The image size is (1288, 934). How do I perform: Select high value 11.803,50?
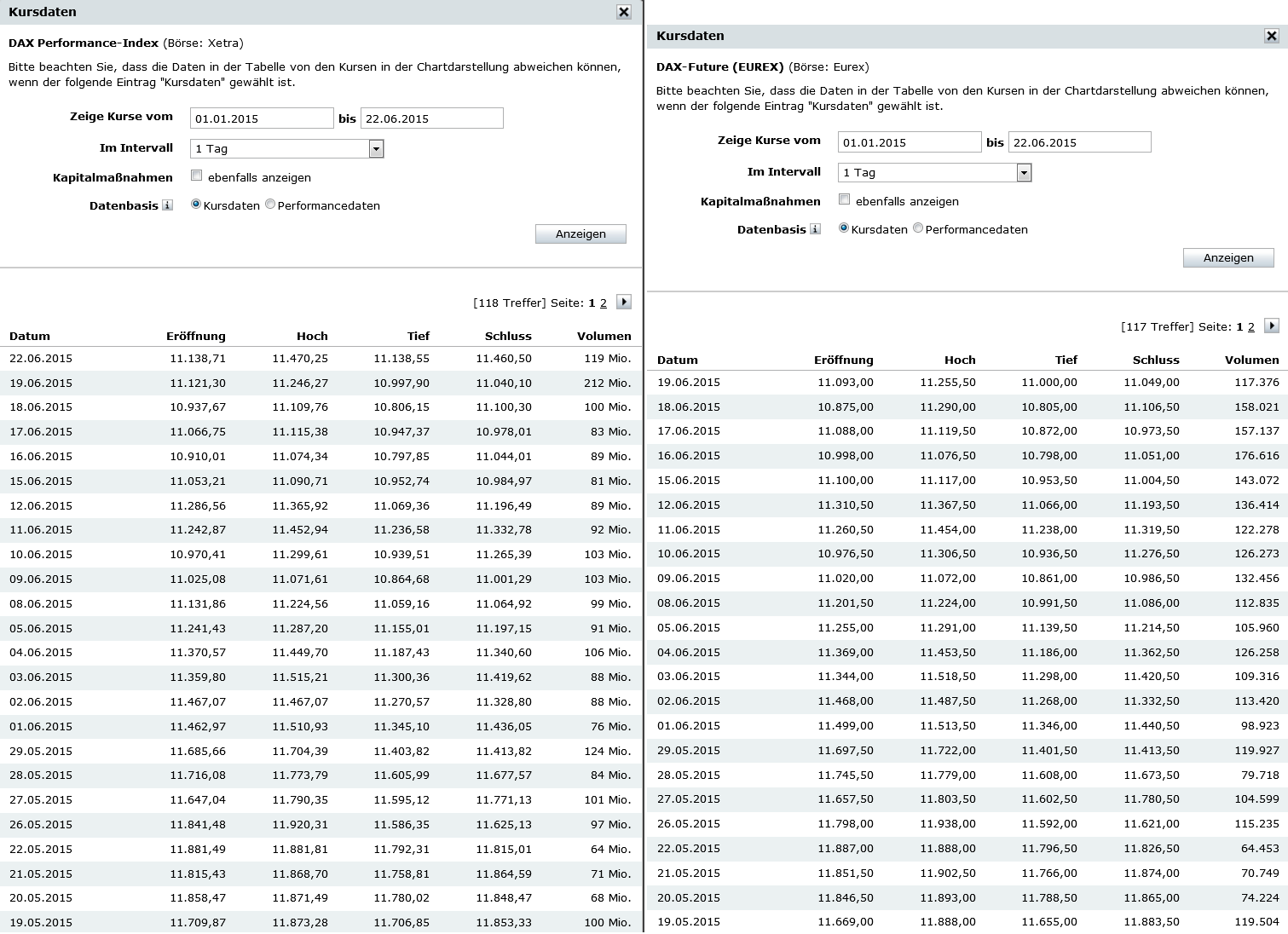click(948, 799)
